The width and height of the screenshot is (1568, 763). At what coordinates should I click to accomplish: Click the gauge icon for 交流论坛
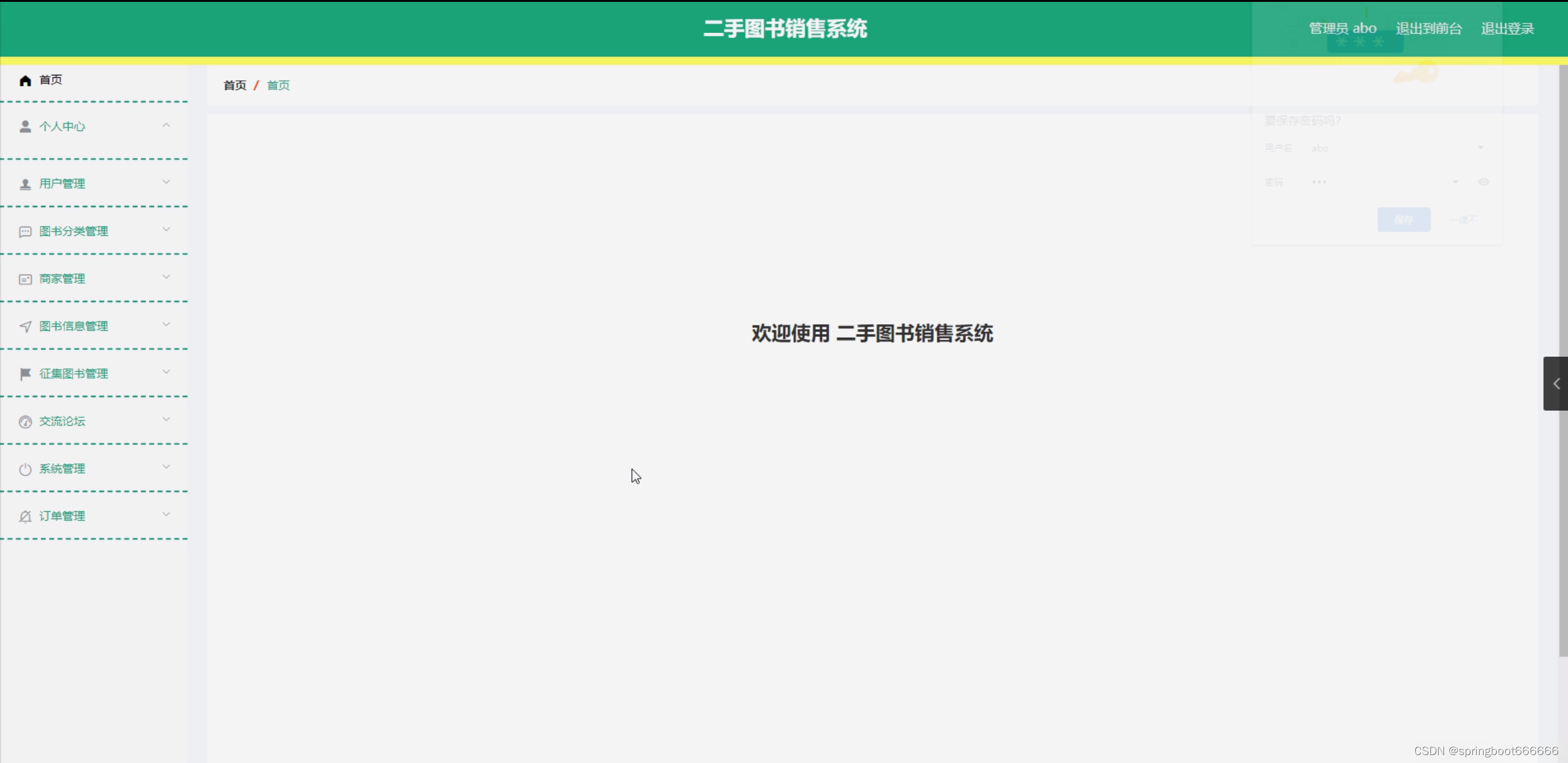point(25,422)
